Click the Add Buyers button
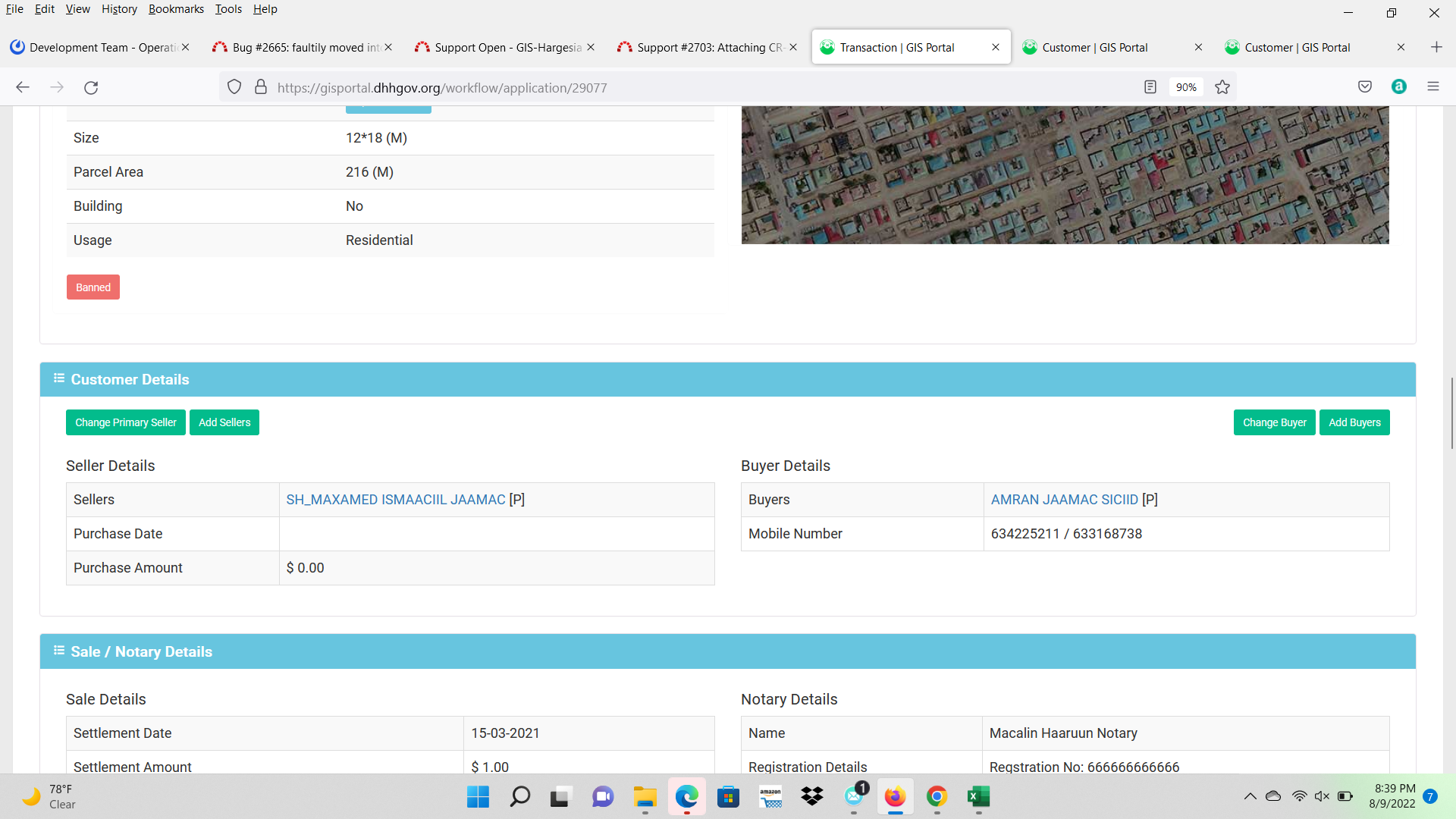This screenshot has width=1456, height=819. [x=1354, y=422]
